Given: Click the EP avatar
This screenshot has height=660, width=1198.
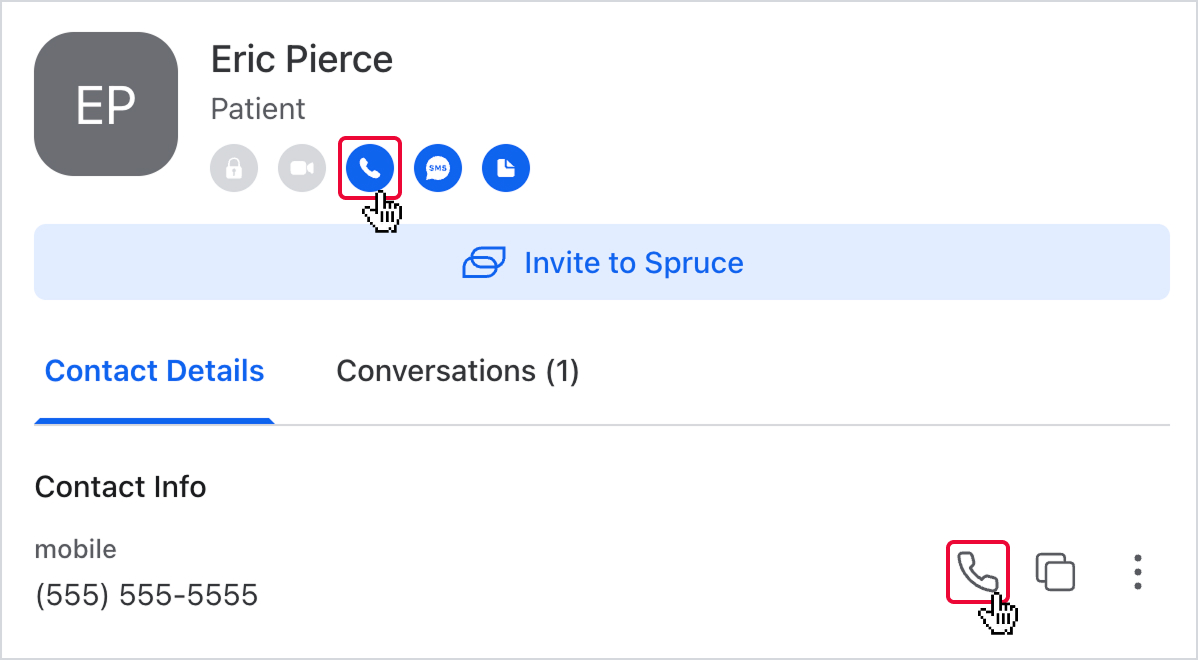Looking at the screenshot, I should tap(106, 104).
